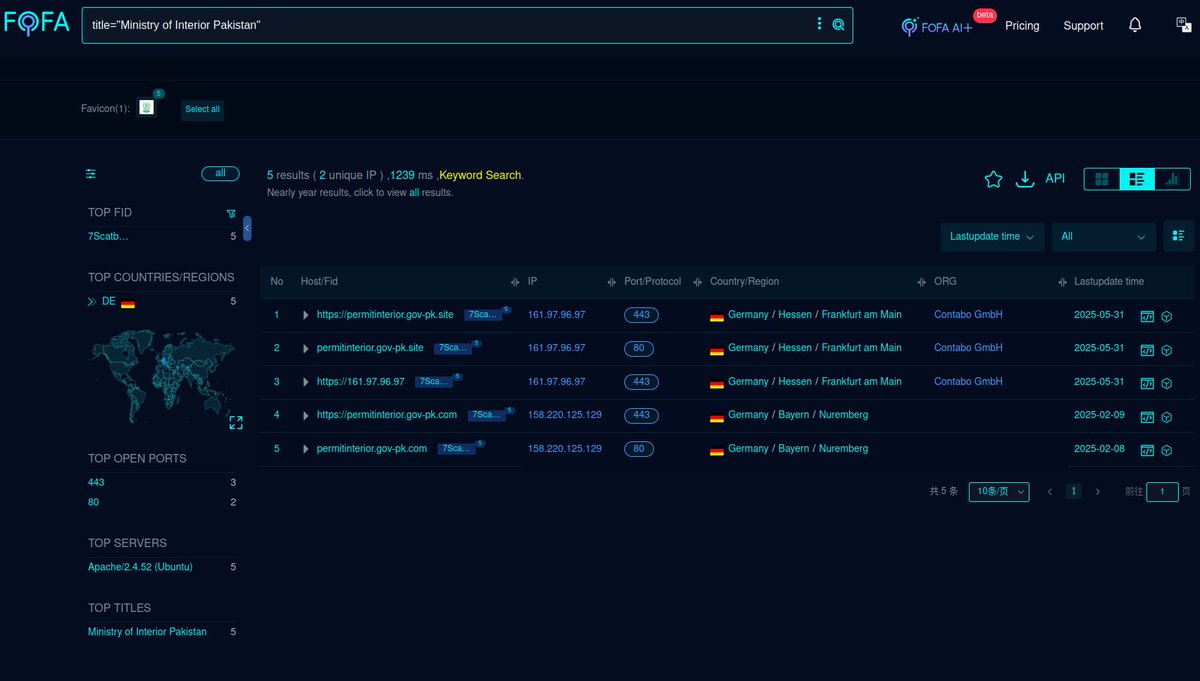This screenshot has width=1200, height=681.
Task: Toggle the all filter pill
Action: tap(220, 174)
